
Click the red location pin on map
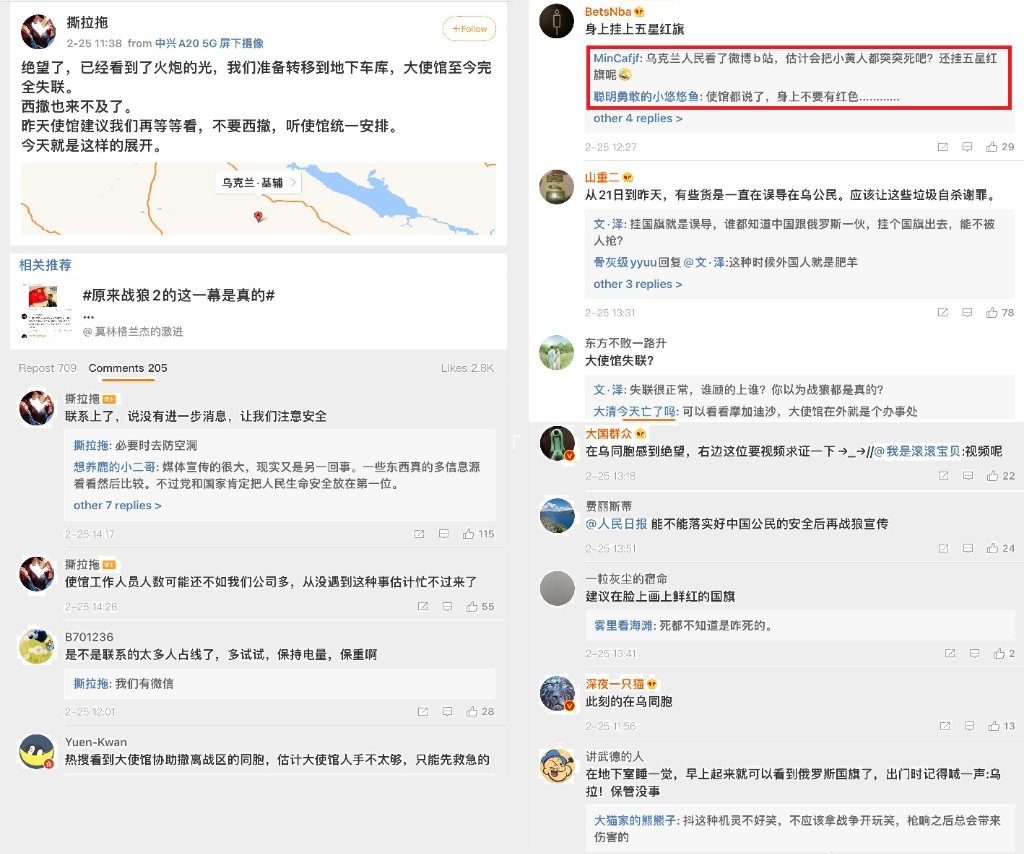(258, 216)
